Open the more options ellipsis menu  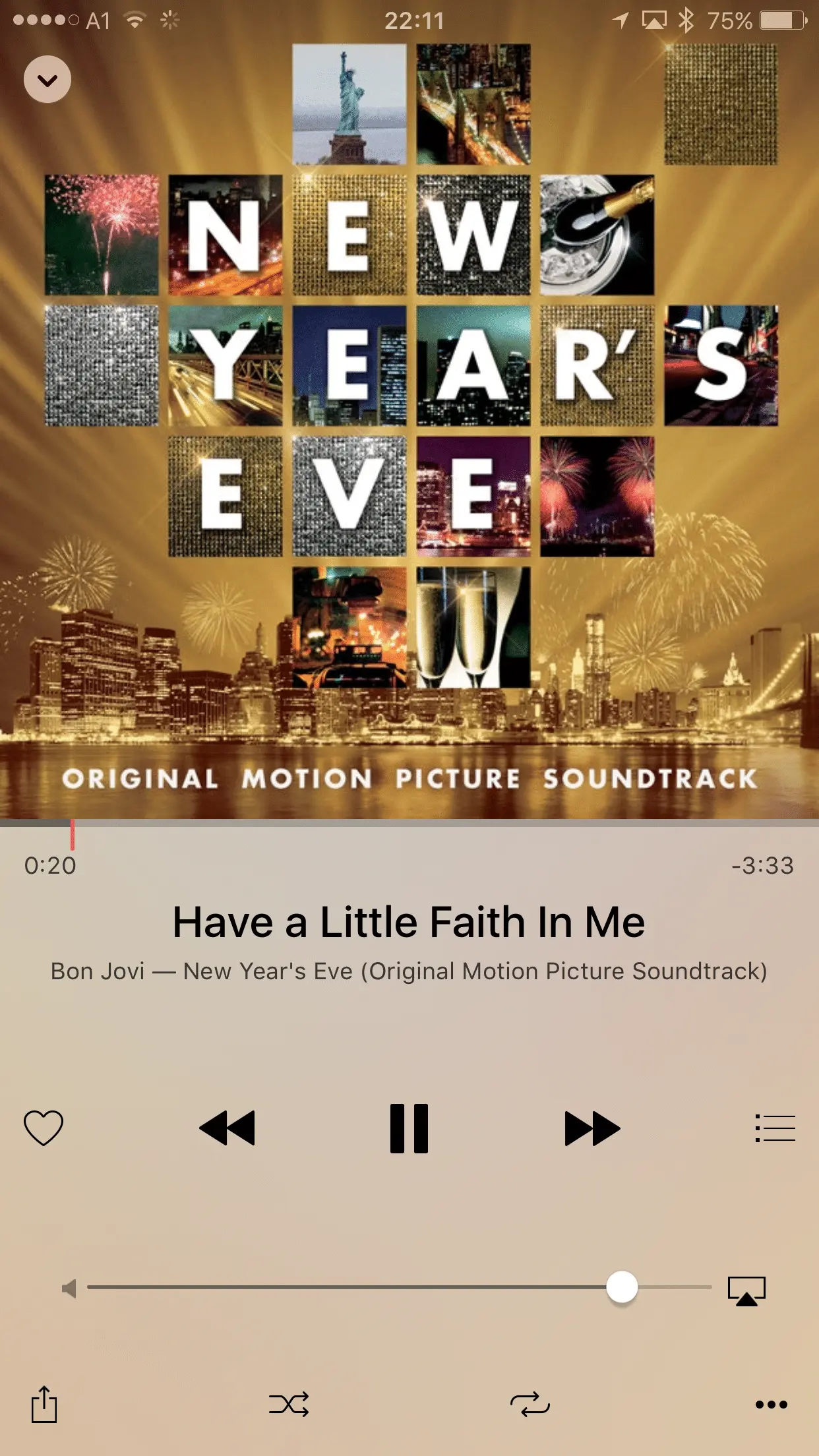click(772, 1405)
